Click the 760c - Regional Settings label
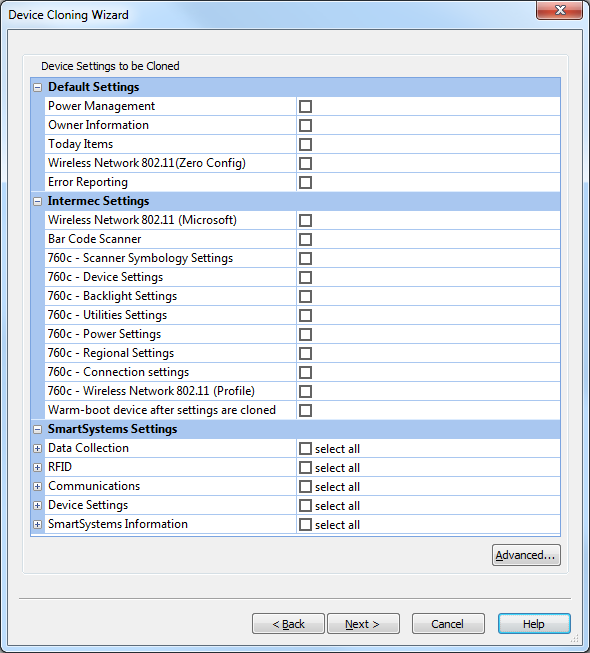Viewport: 590px width, 653px height. [111, 353]
